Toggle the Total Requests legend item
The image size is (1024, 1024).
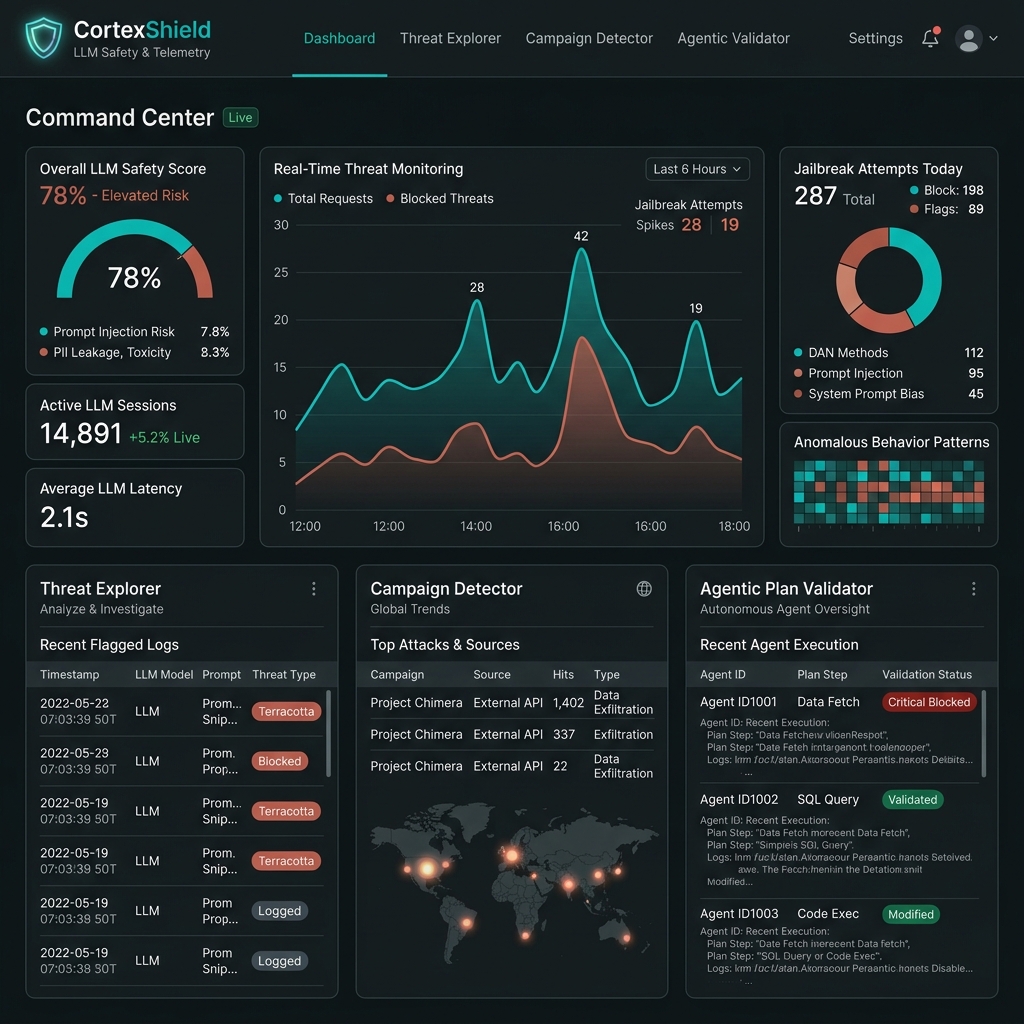point(323,199)
